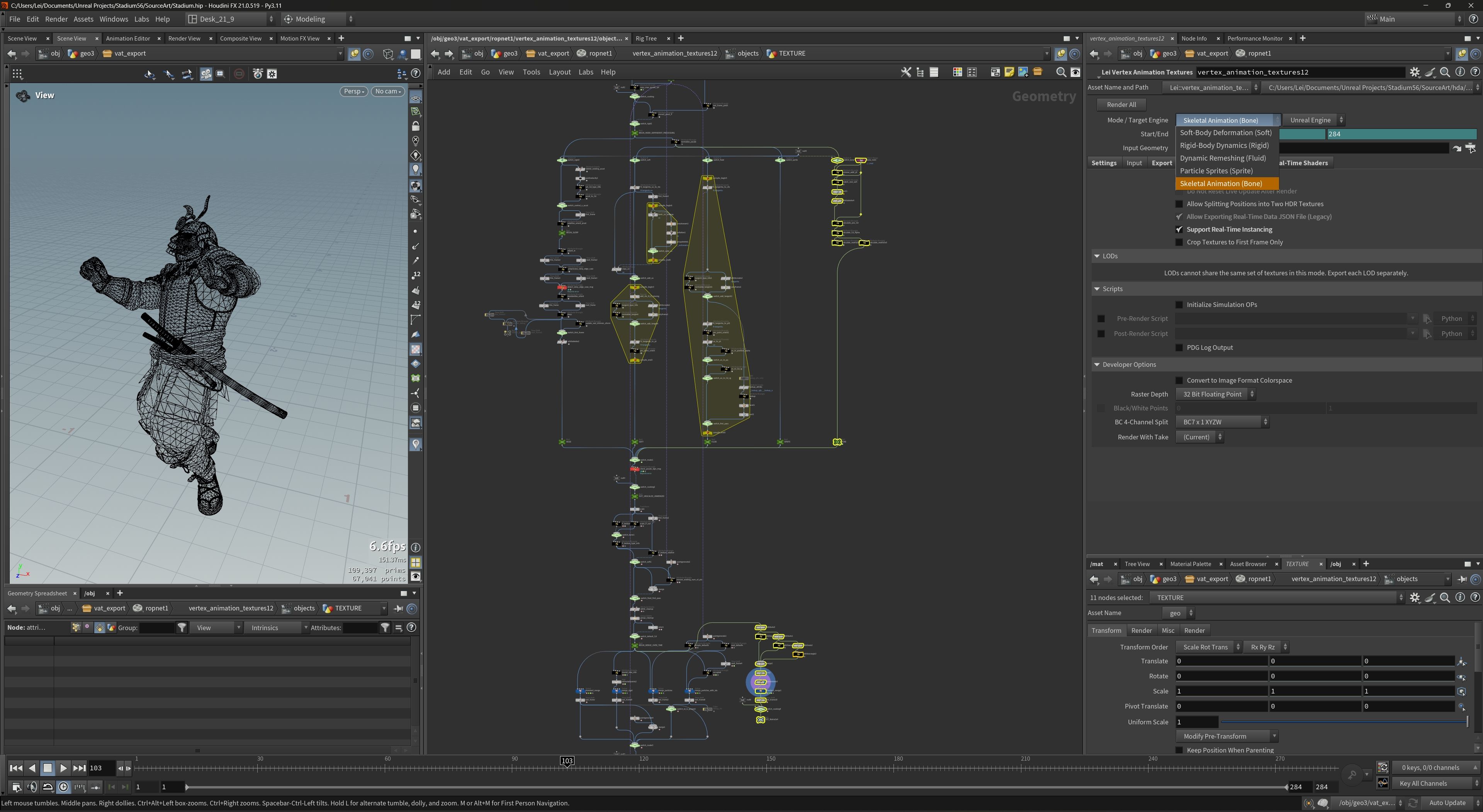Switch to the Input parameters tab
This screenshot has width=1483, height=812.
1133,163
